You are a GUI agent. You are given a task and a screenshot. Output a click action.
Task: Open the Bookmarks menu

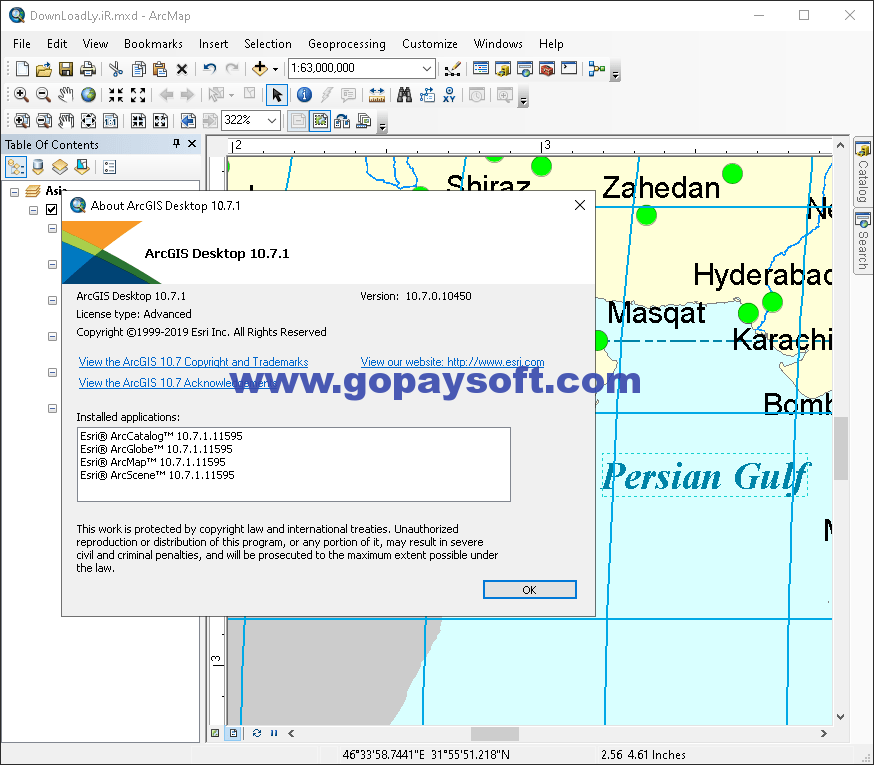coord(153,44)
